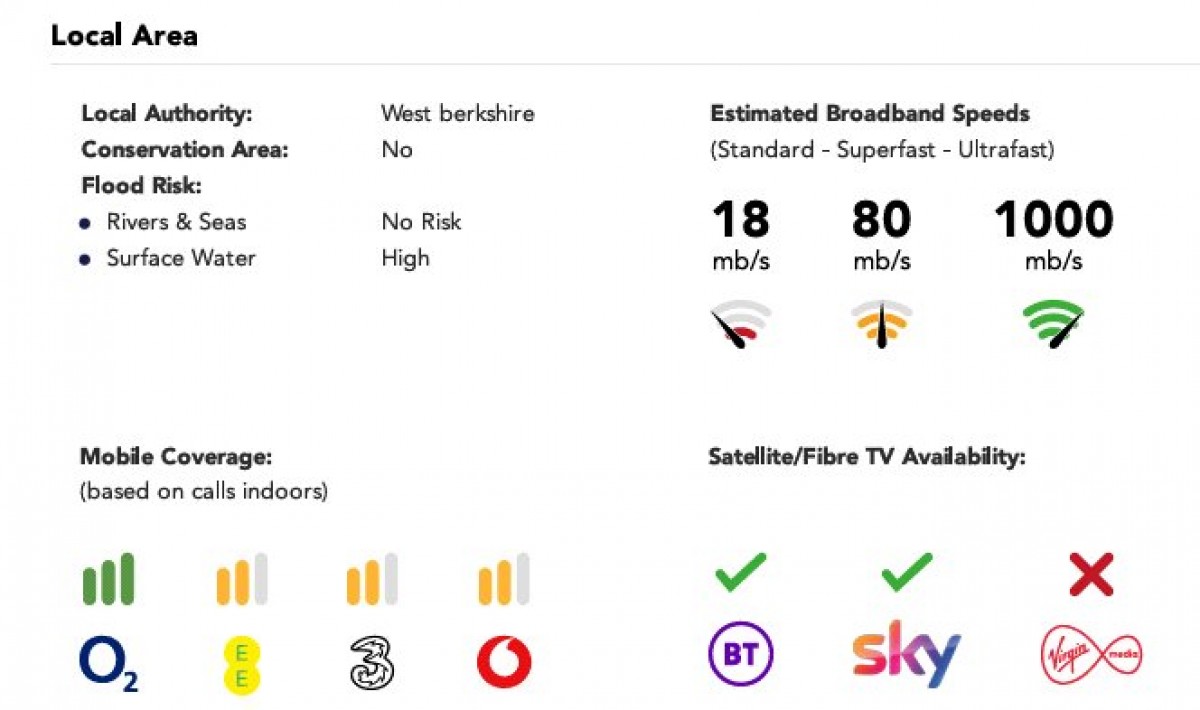Viewport: 1200px width, 710px height.
Task: Select the Virgin Media logo
Action: 1091,657
